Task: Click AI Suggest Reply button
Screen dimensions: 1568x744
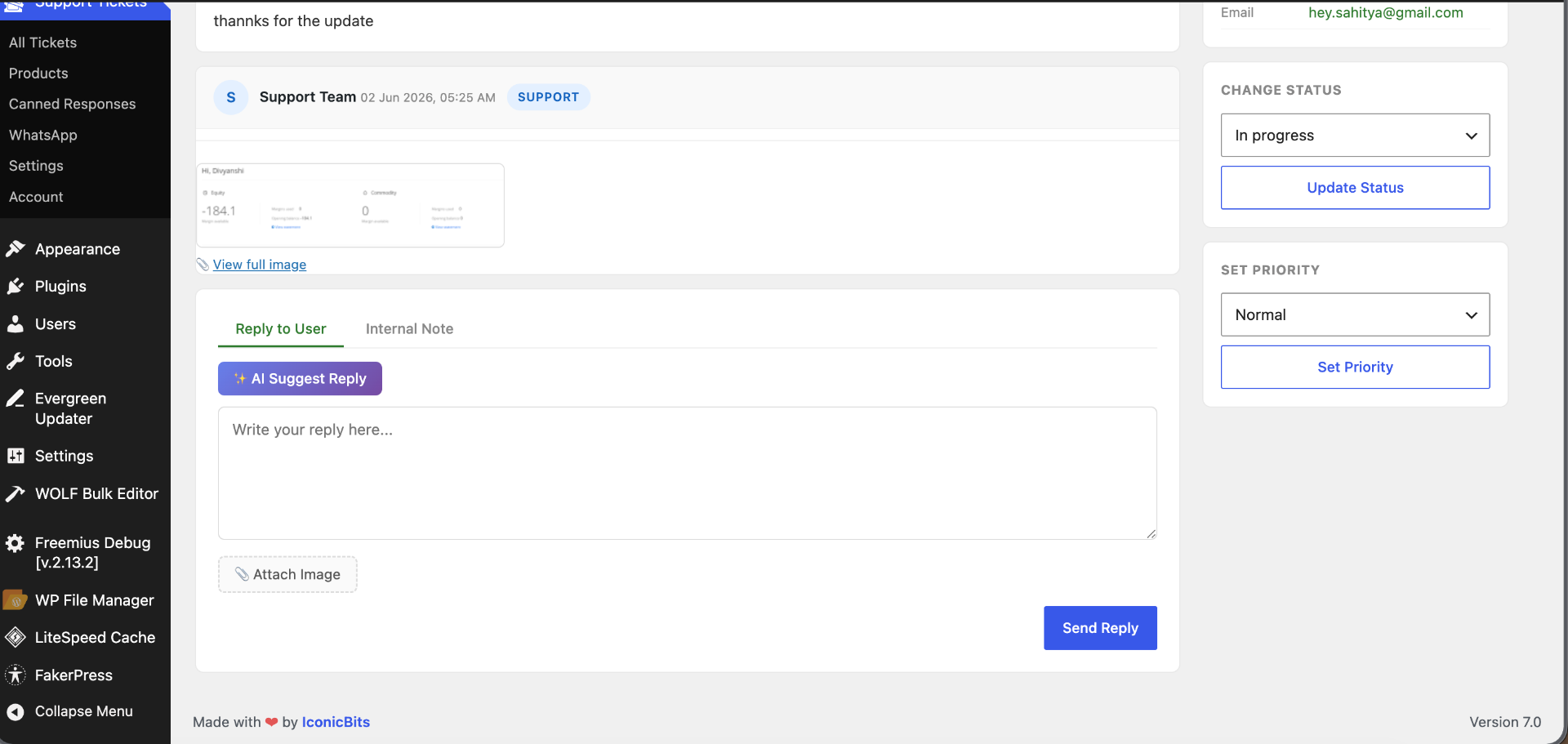Action: pos(300,379)
